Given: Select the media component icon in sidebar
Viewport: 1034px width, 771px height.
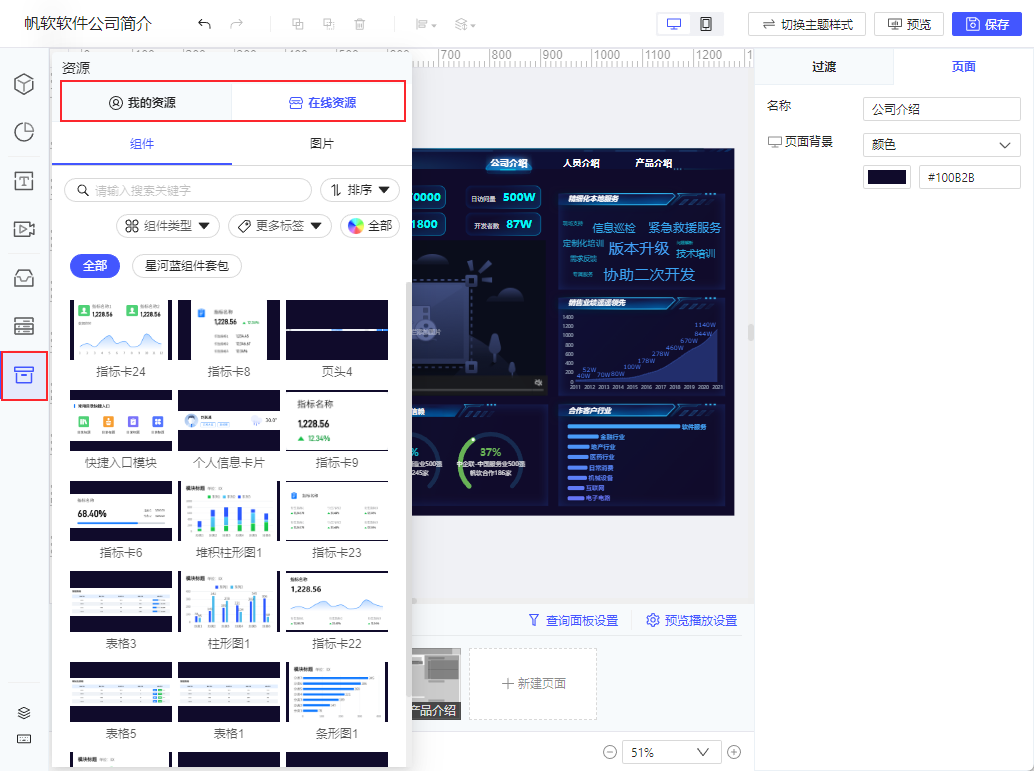Looking at the screenshot, I should pyautogui.click(x=24, y=229).
